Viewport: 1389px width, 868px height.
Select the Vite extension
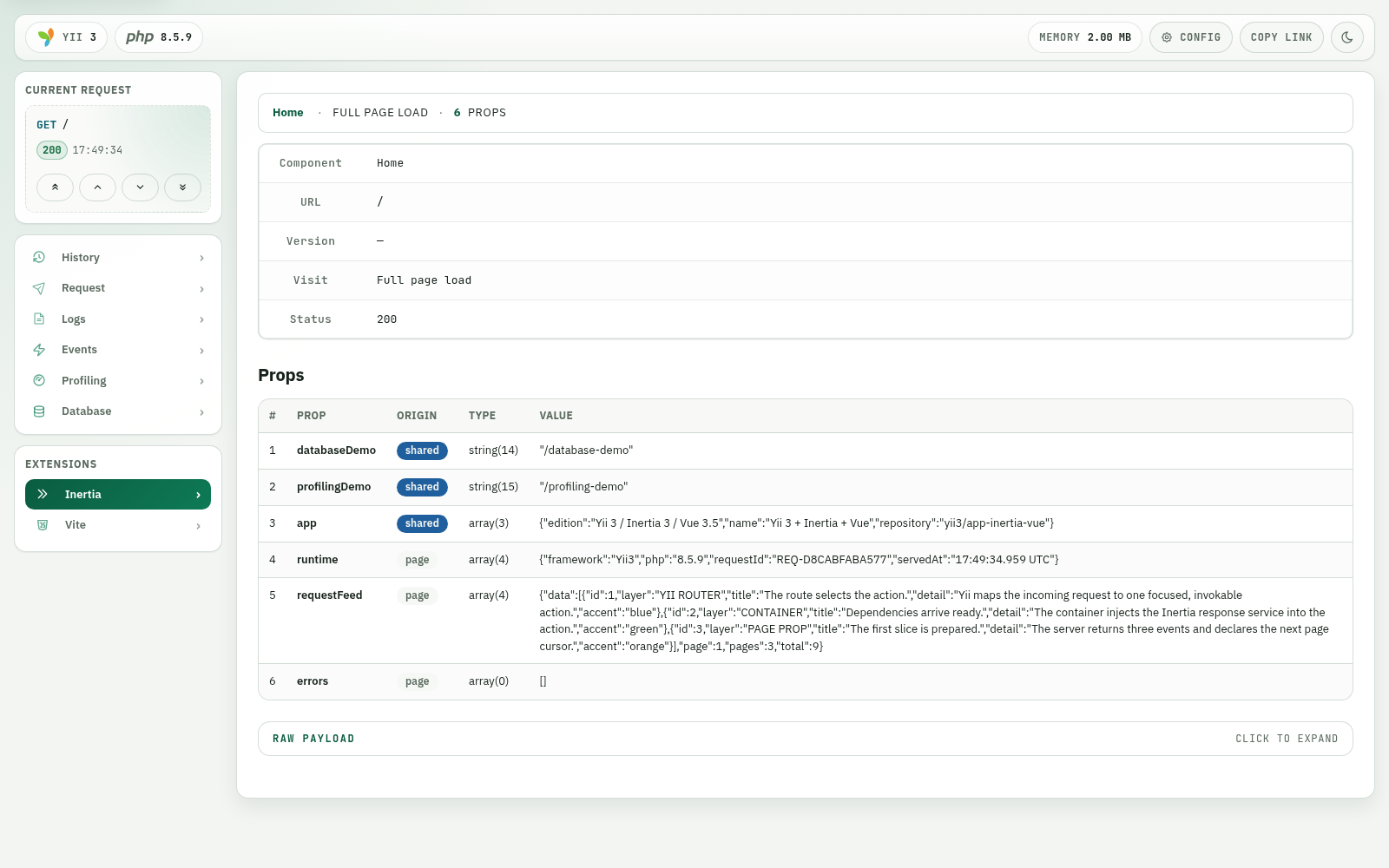118,525
